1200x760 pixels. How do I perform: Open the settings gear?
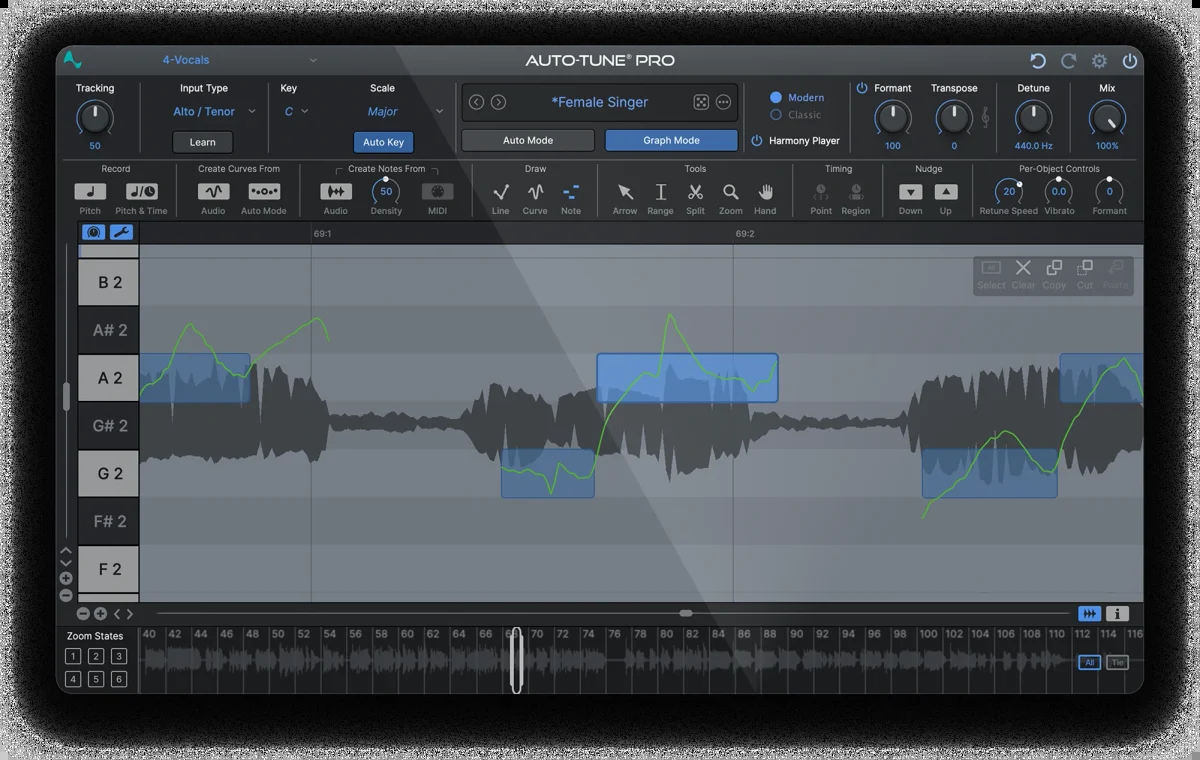1099,61
